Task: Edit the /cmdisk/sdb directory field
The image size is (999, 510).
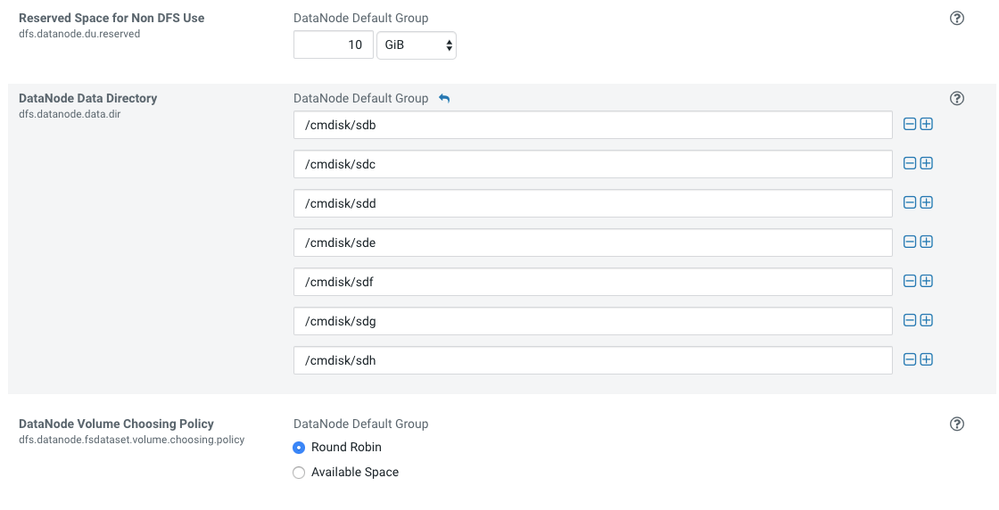Action: click(593, 125)
